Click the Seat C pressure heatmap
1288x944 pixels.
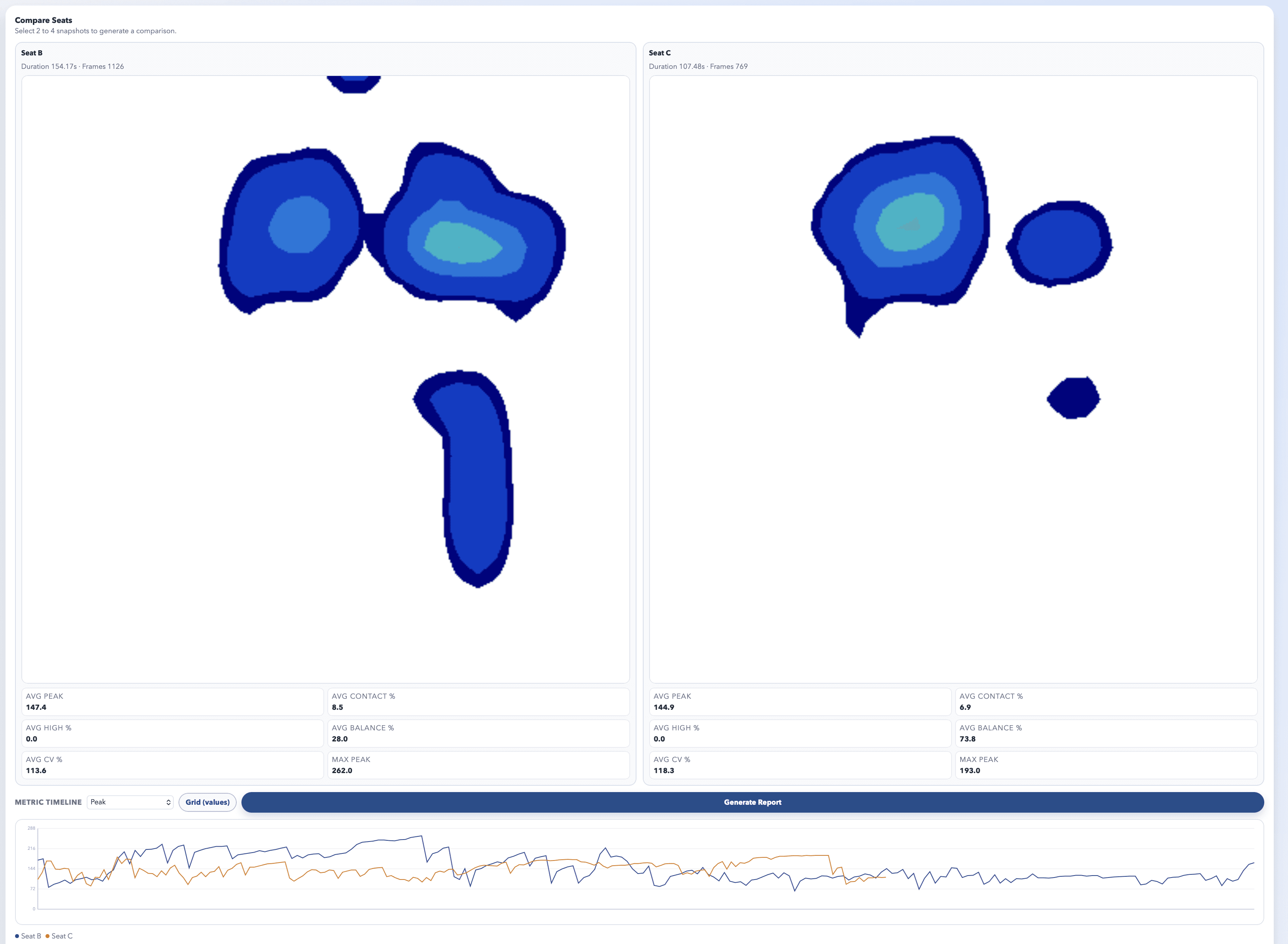click(952, 379)
